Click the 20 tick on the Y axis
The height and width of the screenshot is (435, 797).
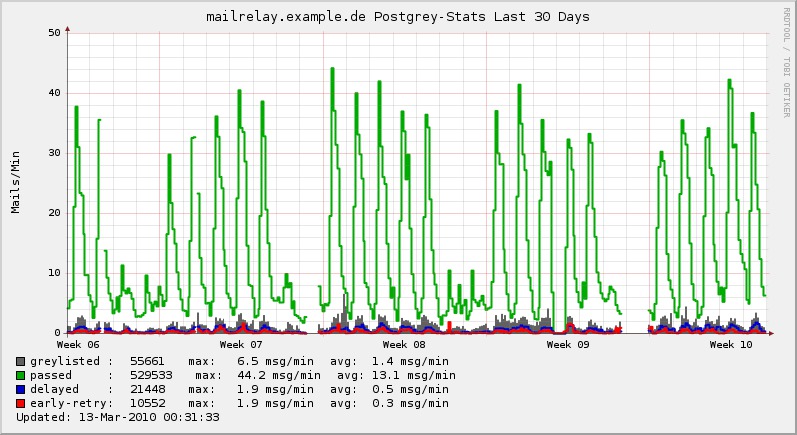(x=55, y=213)
